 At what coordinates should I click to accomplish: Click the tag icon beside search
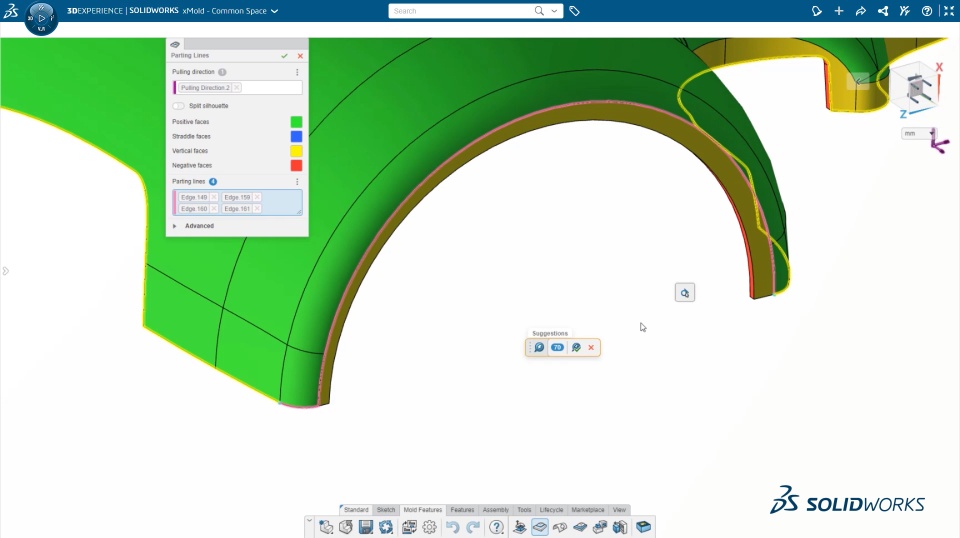click(x=574, y=11)
